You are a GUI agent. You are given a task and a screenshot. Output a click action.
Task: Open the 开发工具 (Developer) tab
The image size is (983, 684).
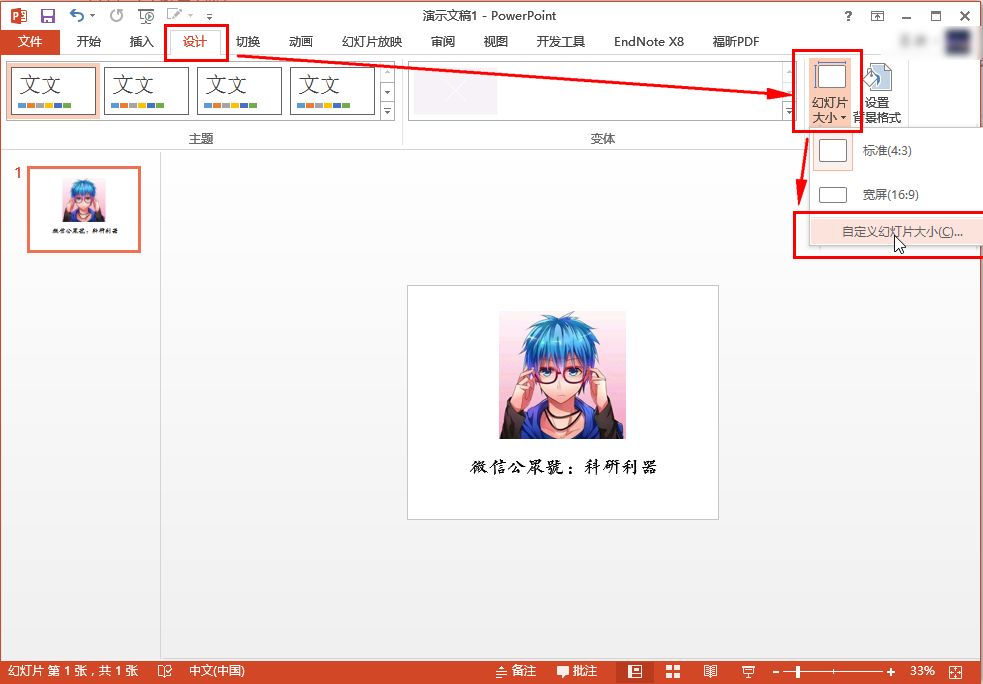(x=560, y=42)
